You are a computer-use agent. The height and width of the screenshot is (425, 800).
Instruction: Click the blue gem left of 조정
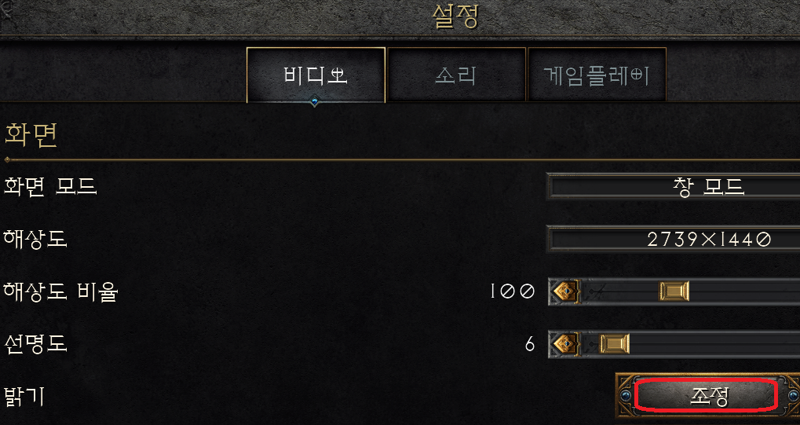click(627, 395)
